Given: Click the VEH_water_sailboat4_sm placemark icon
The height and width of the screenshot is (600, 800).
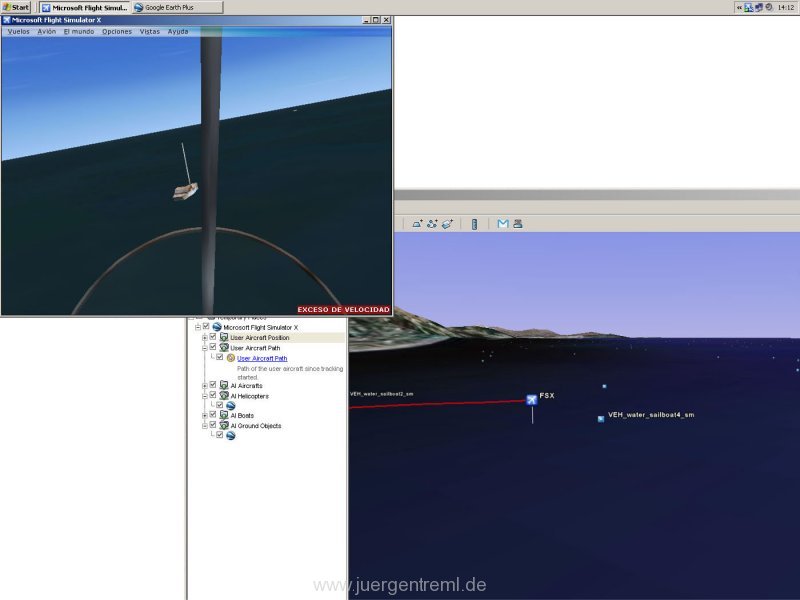Looking at the screenshot, I should (601, 419).
